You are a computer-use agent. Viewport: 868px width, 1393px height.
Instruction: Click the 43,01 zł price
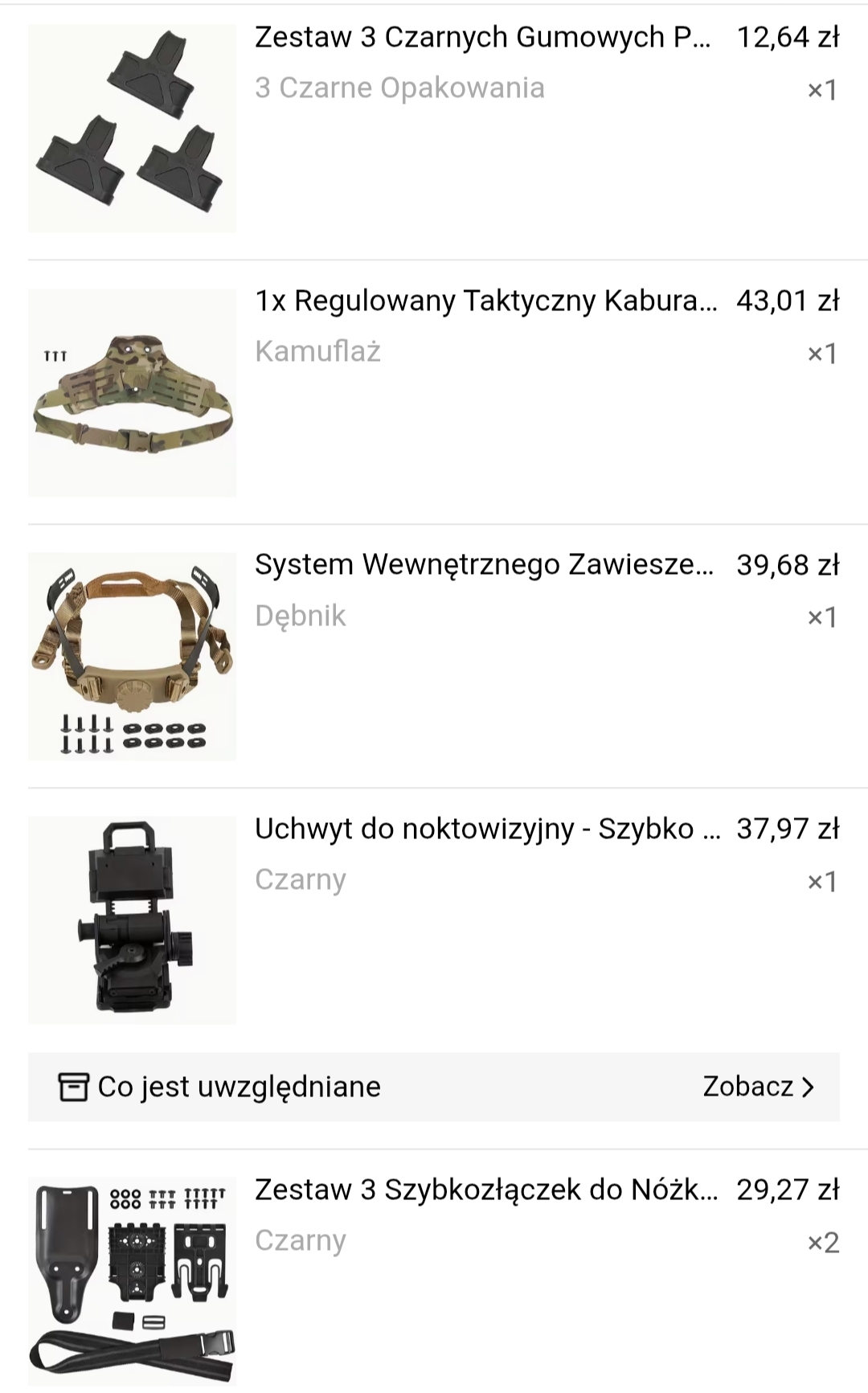pyautogui.click(x=788, y=301)
